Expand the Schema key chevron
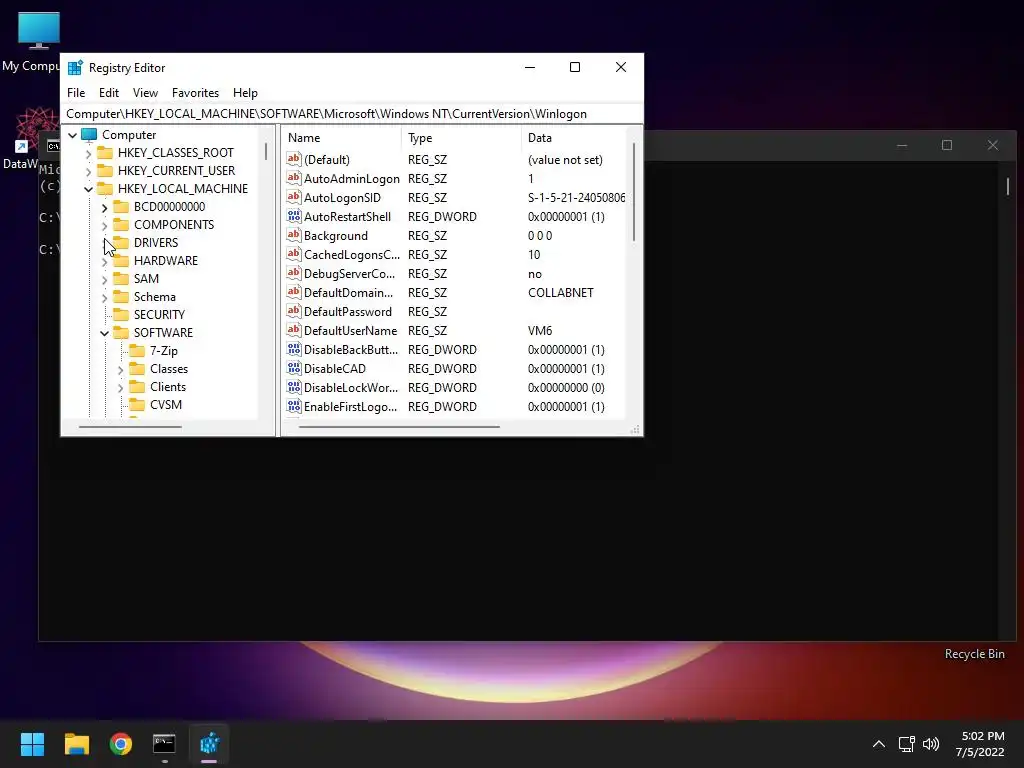 tap(104, 297)
